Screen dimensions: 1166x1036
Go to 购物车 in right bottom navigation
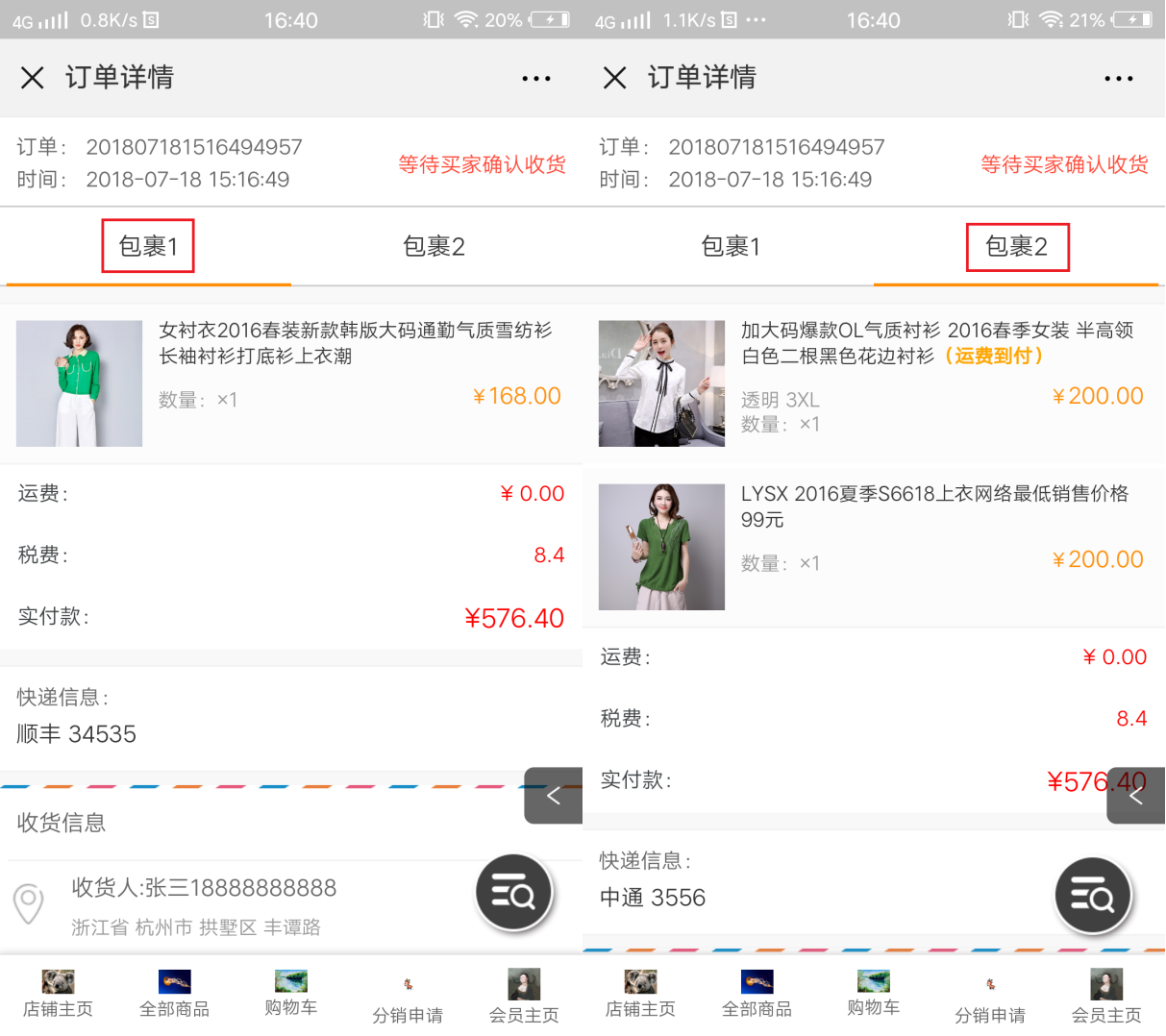pos(873,994)
